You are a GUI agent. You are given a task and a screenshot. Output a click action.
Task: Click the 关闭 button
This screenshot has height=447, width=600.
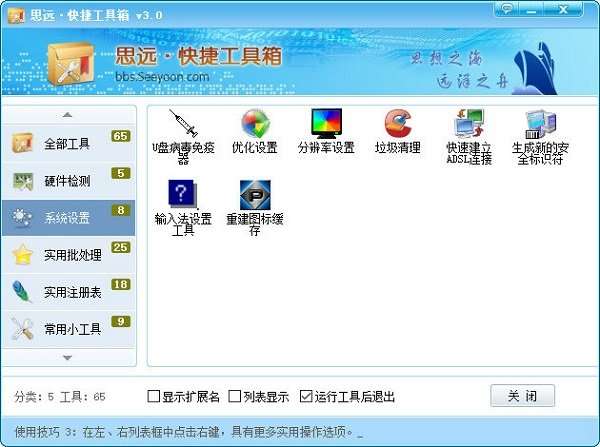[522, 396]
